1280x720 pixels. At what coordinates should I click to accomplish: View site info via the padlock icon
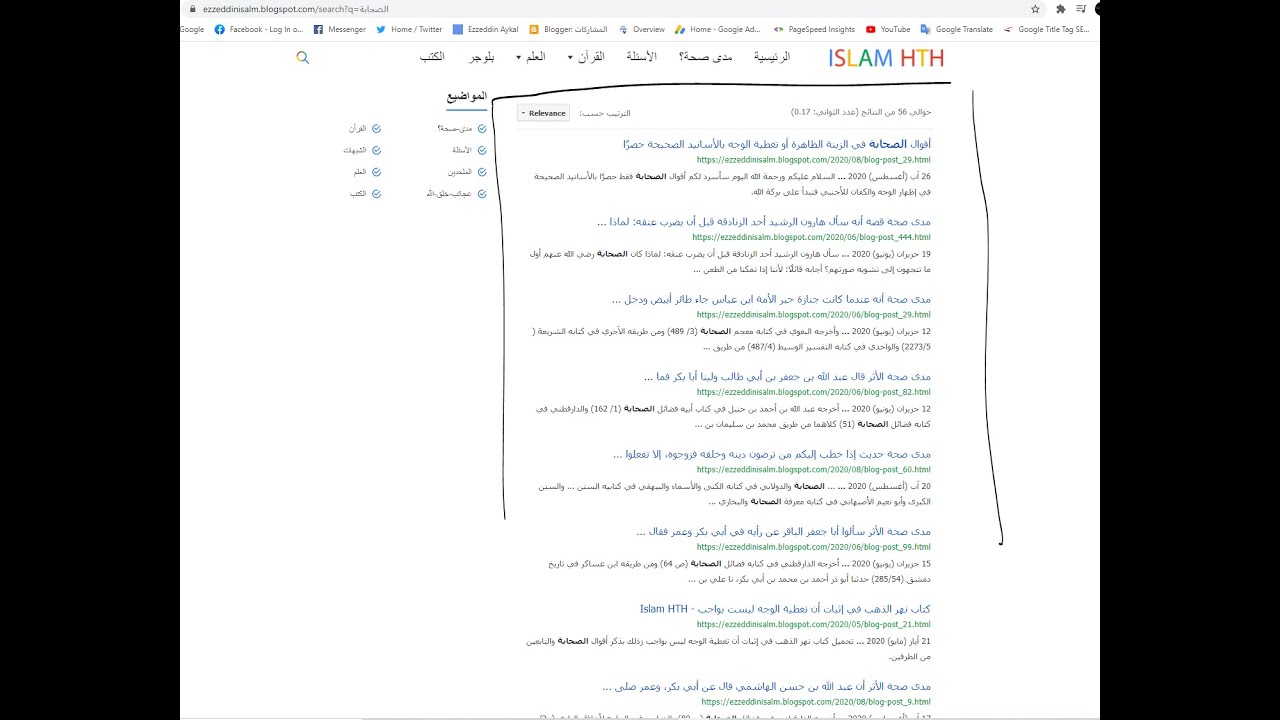point(192,9)
